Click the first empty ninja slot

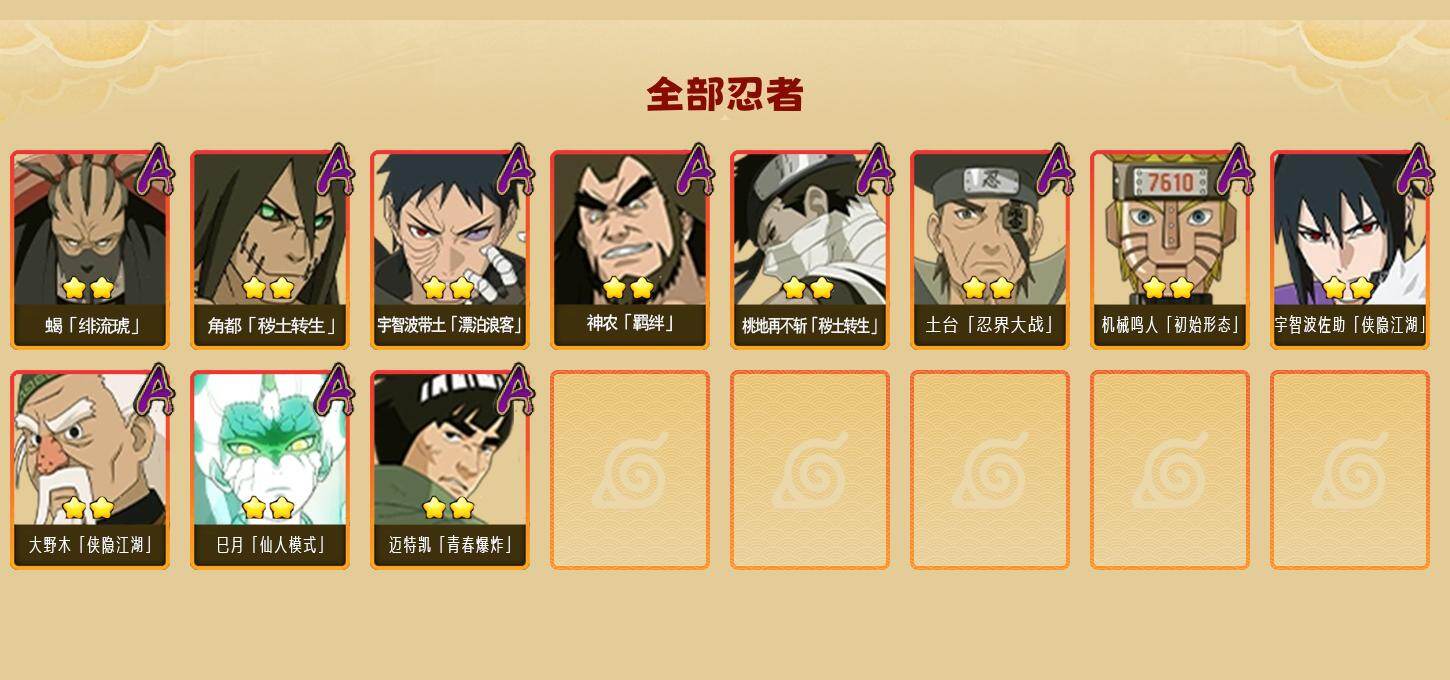coord(630,470)
